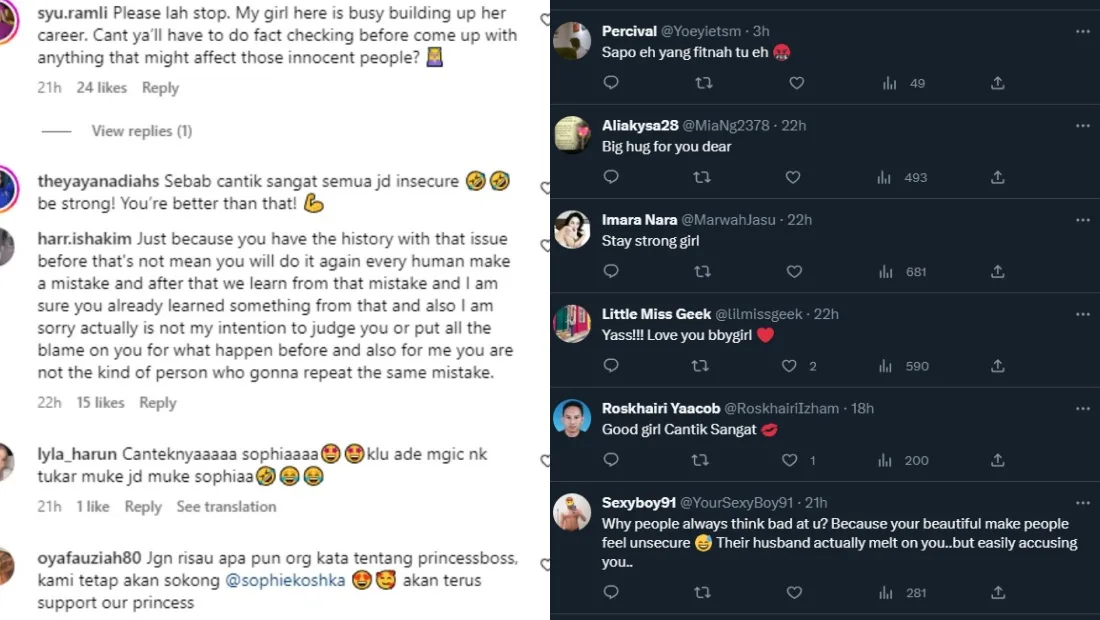The width and height of the screenshot is (1100, 620).
Task: Expand "View replies (1)" under syu.ramli's comment
Action: pyautogui.click(x=141, y=131)
